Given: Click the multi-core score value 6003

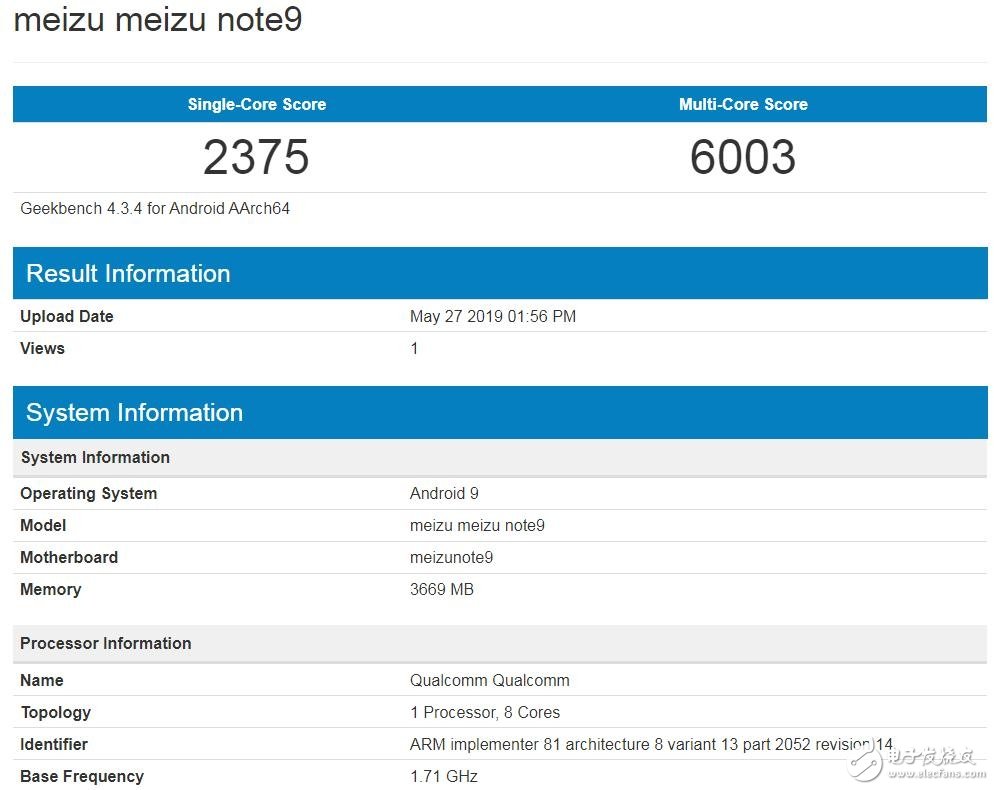Looking at the screenshot, I should tap(743, 157).
